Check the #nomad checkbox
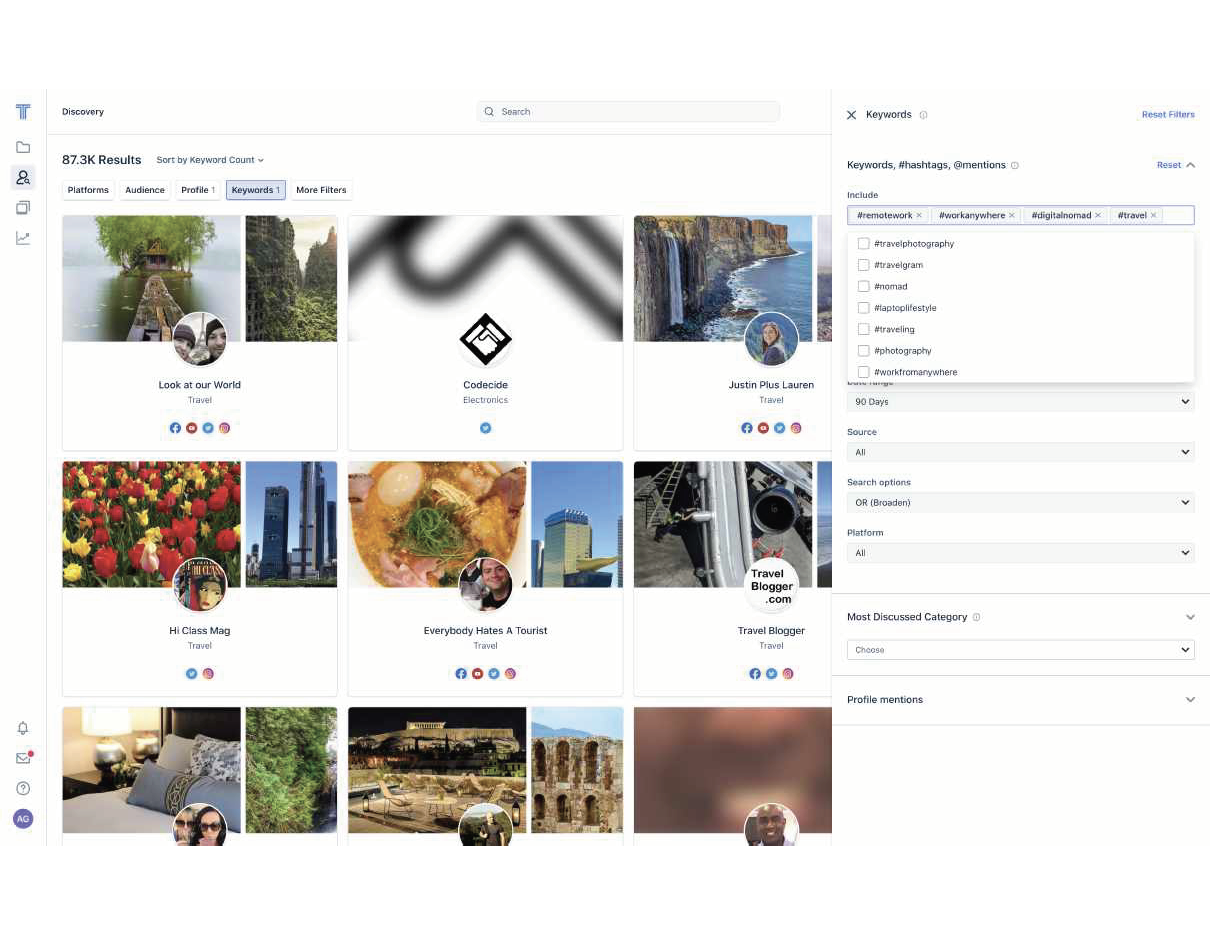 [x=864, y=286]
